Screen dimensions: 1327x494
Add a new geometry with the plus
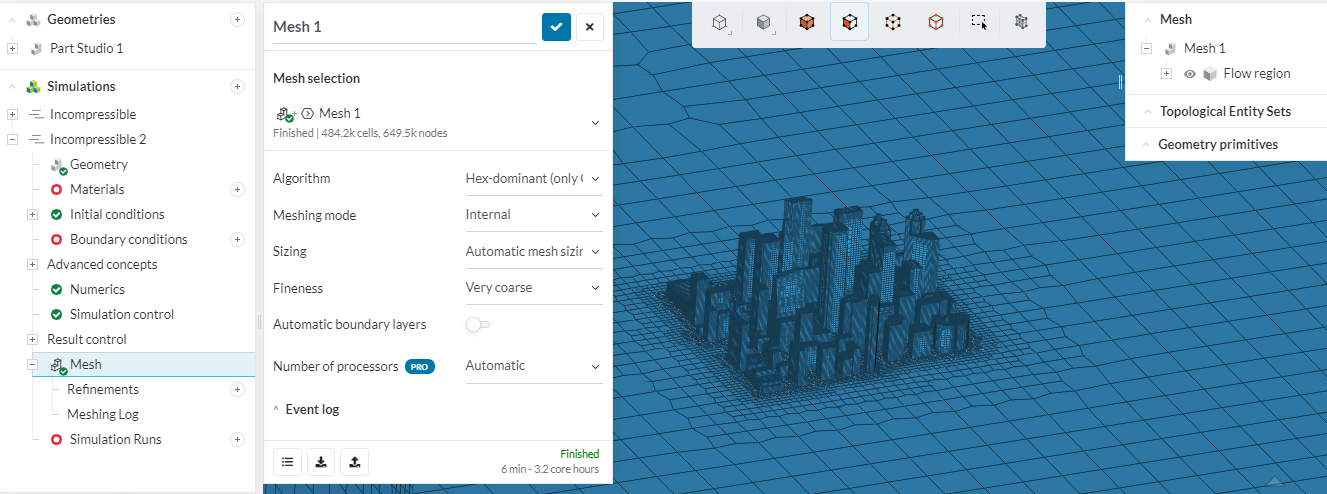237,19
